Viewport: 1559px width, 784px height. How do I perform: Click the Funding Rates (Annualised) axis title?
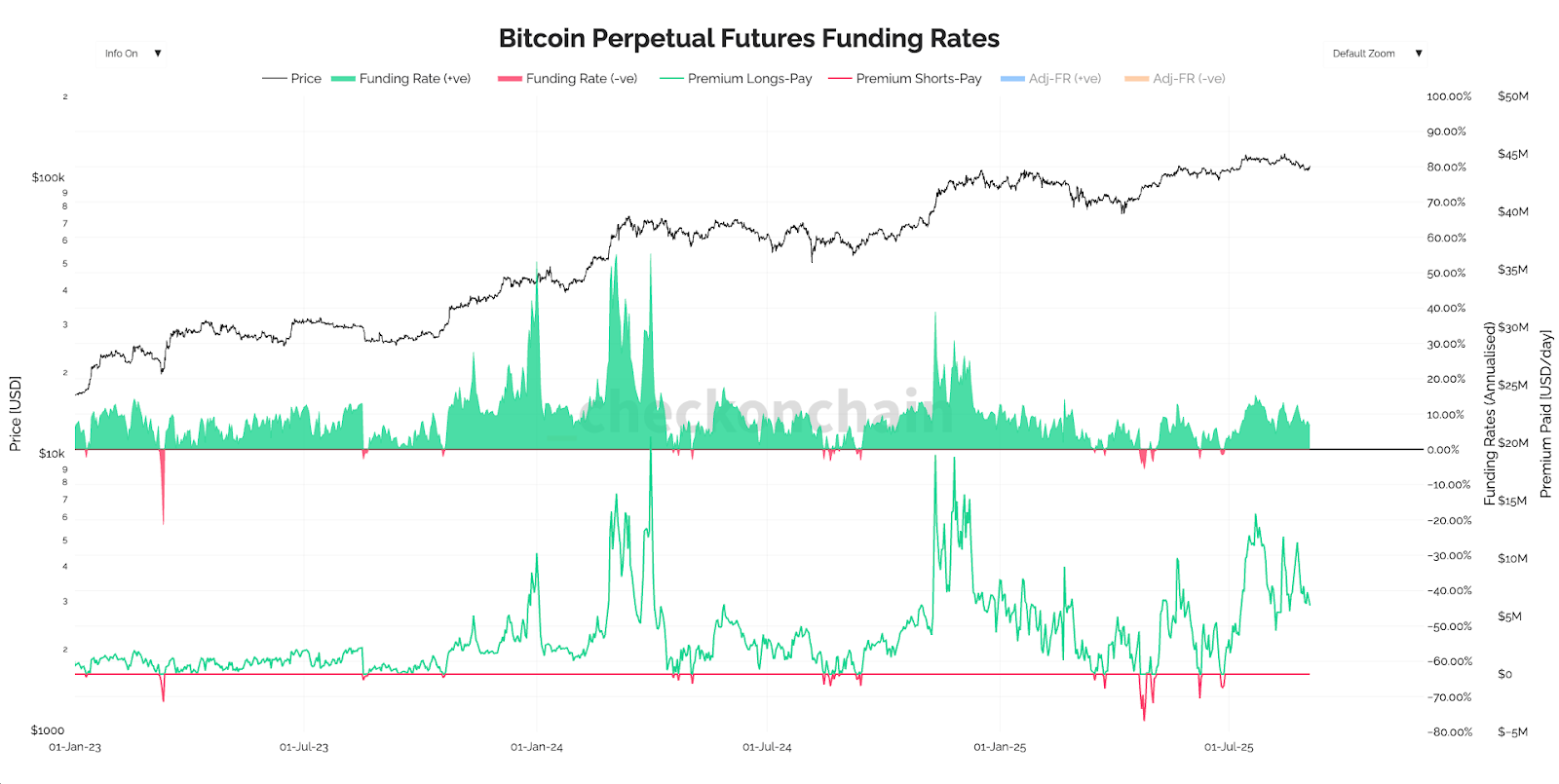1490,414
